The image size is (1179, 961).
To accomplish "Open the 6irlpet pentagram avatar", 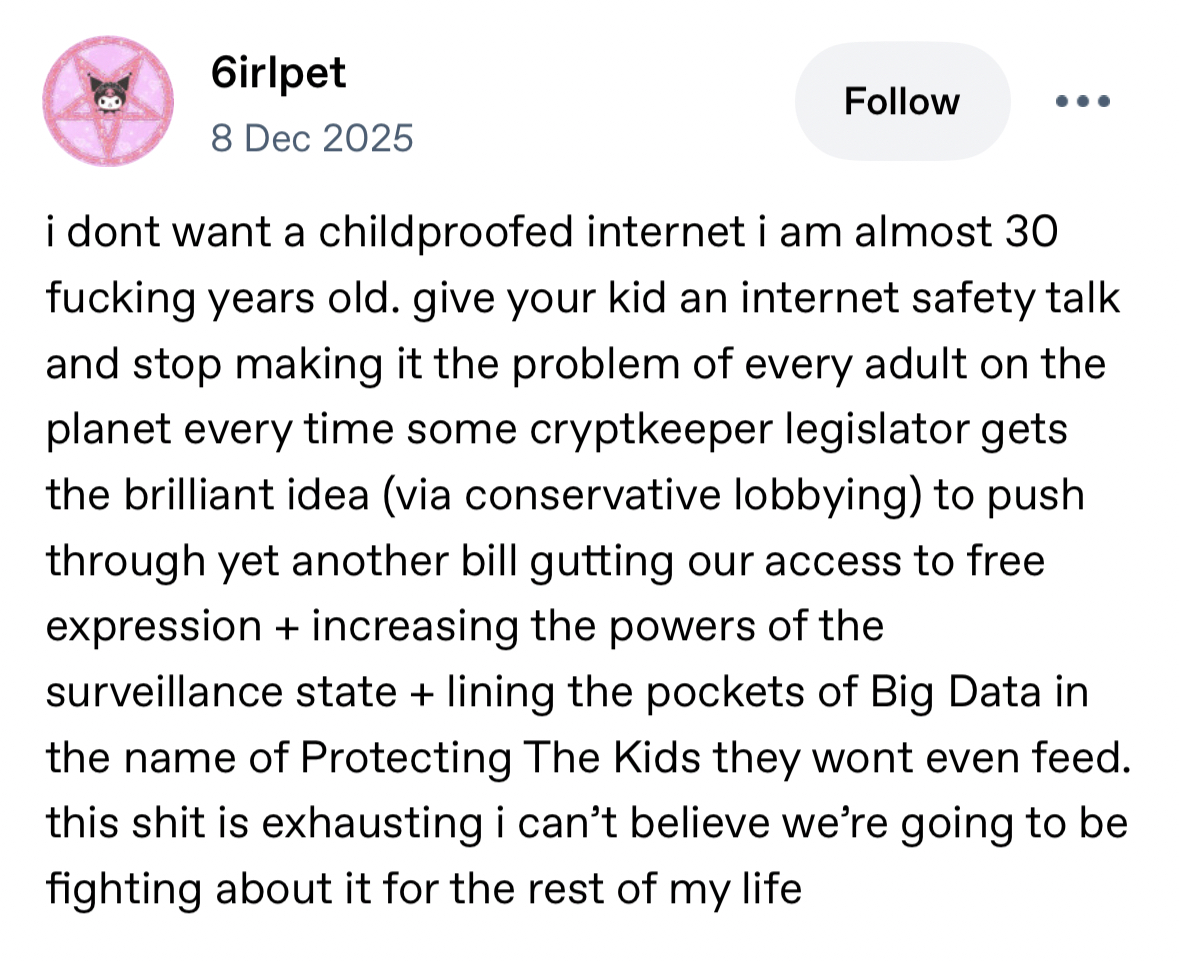I will [108, 101].
